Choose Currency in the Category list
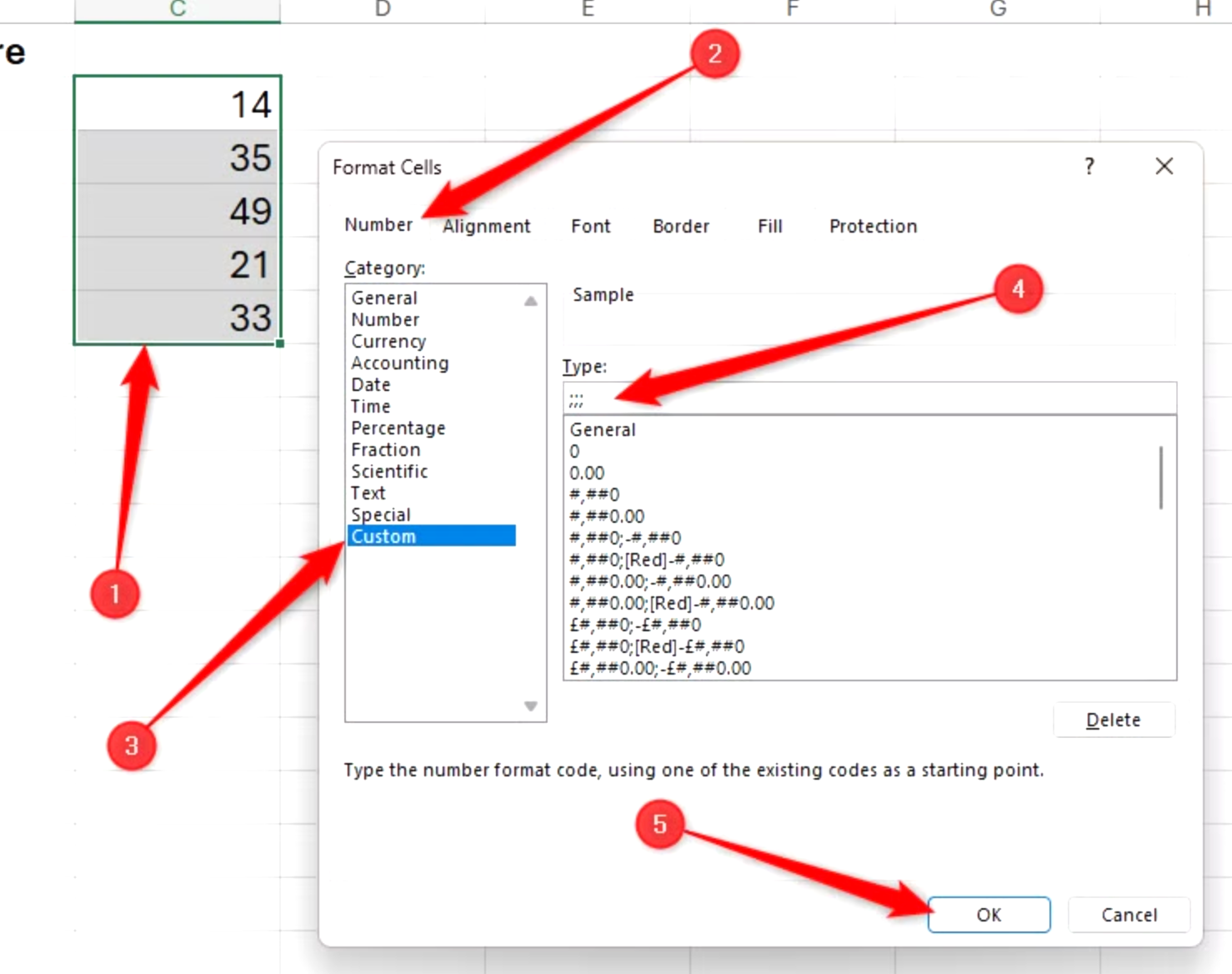Viewport: 1232px width, 974px height. 388,341
